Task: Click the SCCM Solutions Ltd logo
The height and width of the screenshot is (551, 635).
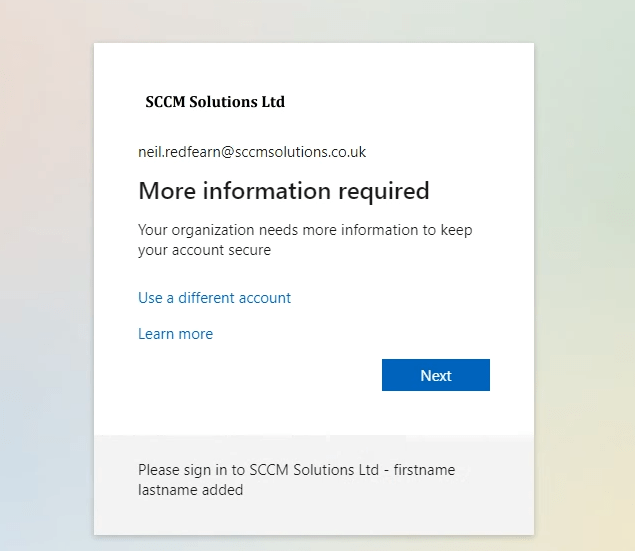Action: click(x=215, y=102)
